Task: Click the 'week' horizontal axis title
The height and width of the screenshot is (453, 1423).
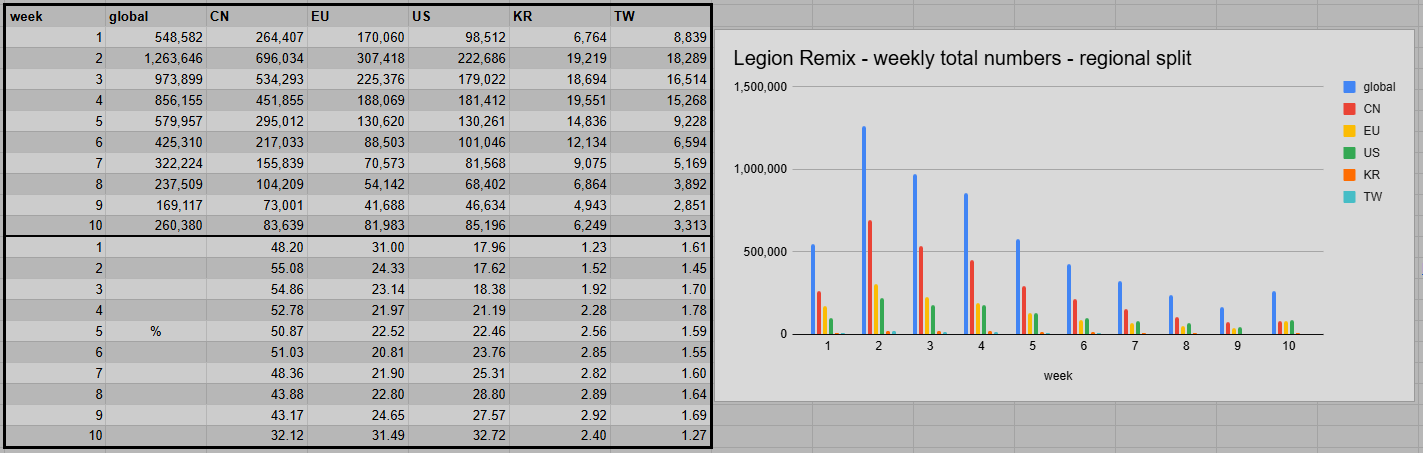Action: (1058, 376)
